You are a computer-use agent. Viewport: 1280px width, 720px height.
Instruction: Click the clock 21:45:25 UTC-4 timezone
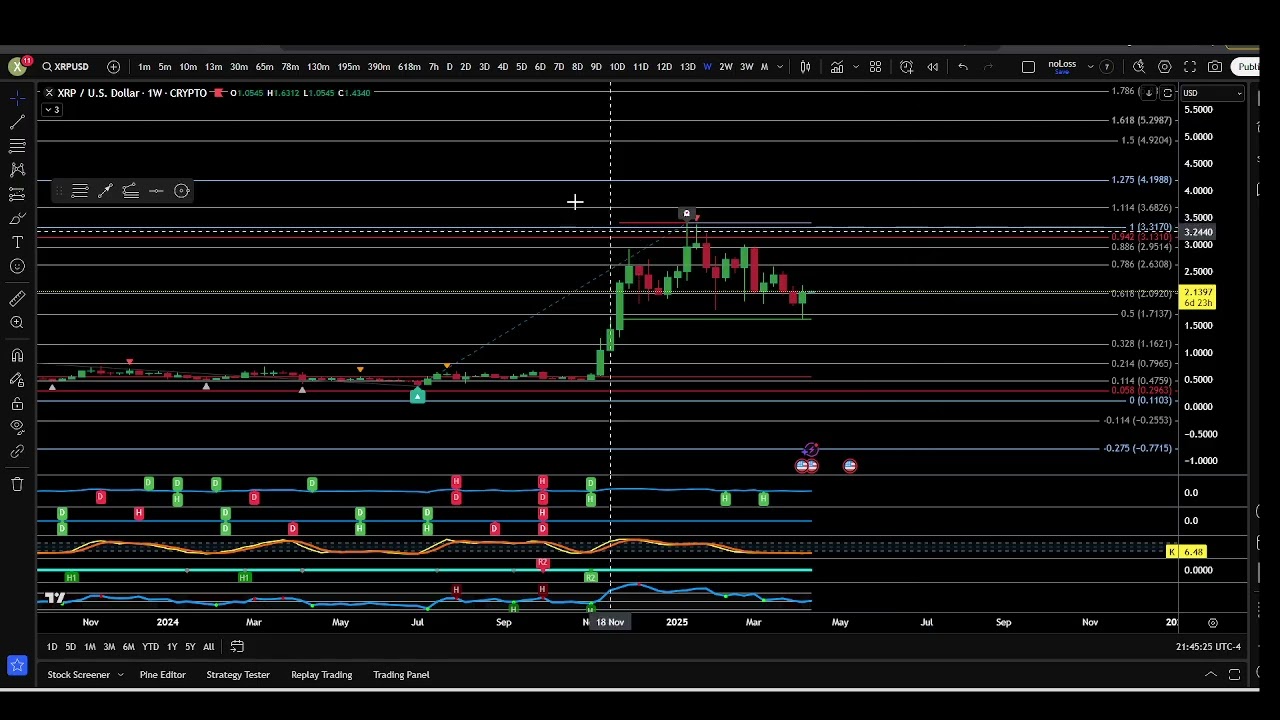(1208, 647)
